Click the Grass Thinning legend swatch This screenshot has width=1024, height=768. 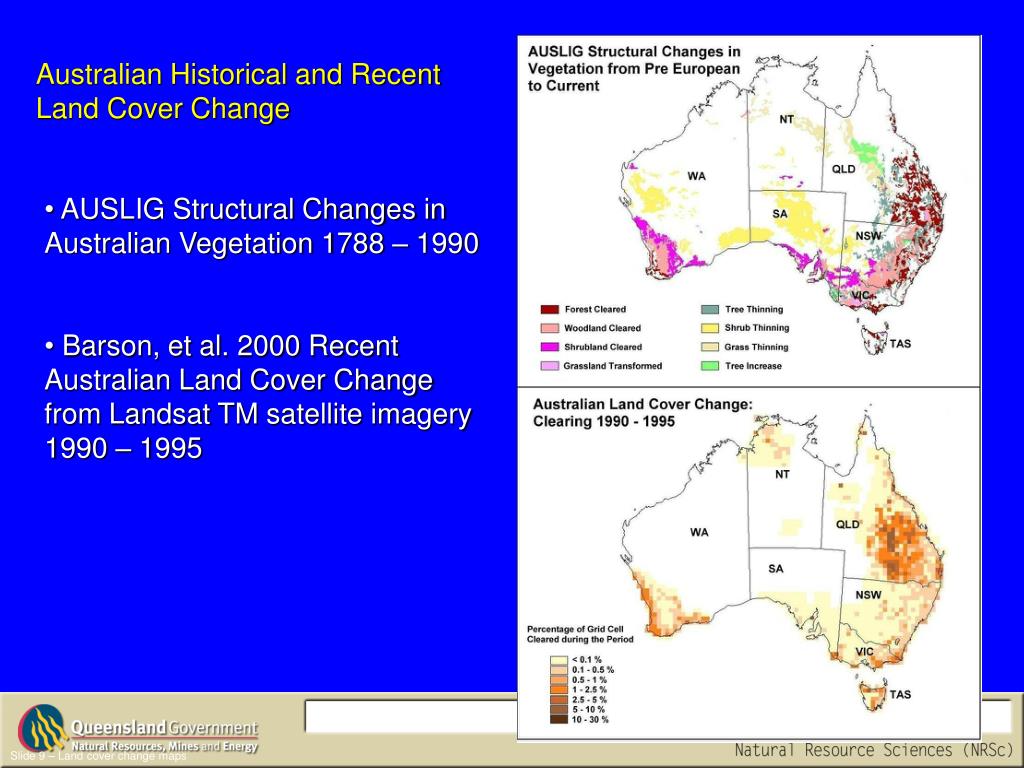coord(710,347)
